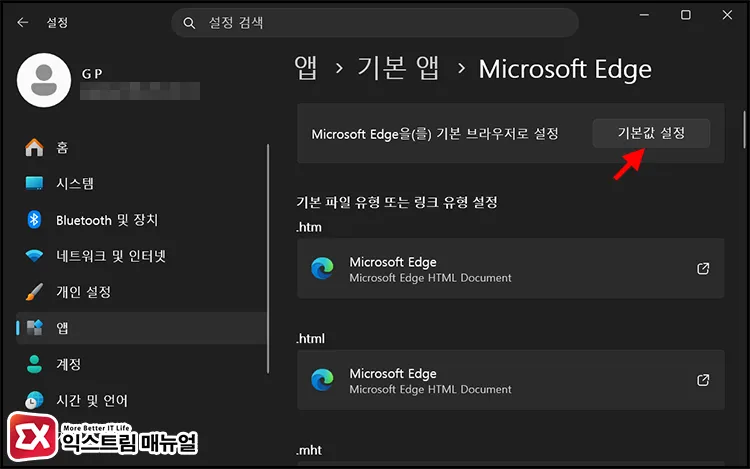Select the 앱 sidebar item
This screenshot has width=750, height=469.
(142, 328)
